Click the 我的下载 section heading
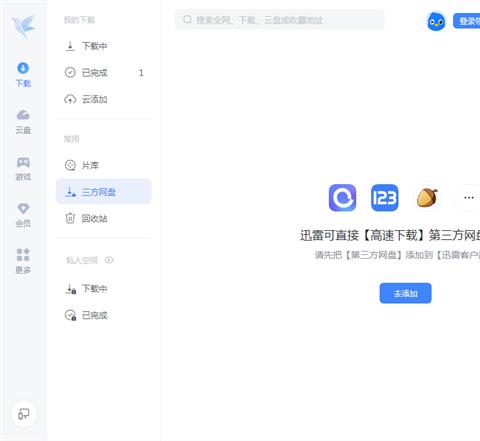The width and height of the screenshot is (480, 441). 80,20
